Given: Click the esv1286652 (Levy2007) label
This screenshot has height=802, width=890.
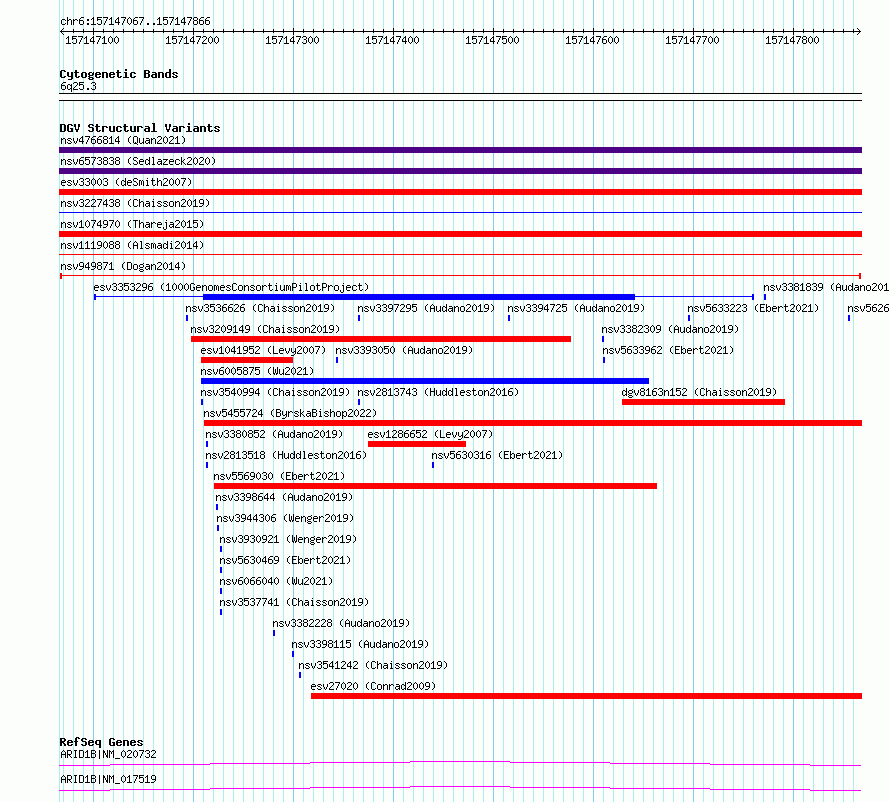Looking at the screenshot, I should pos(430,434).
